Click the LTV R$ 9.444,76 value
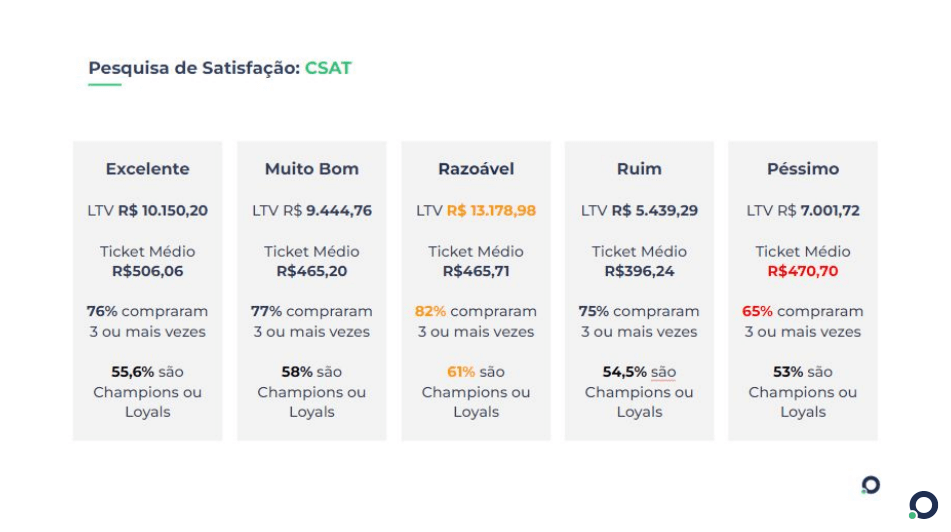The image size is (951, 532). tap(338, 211)
